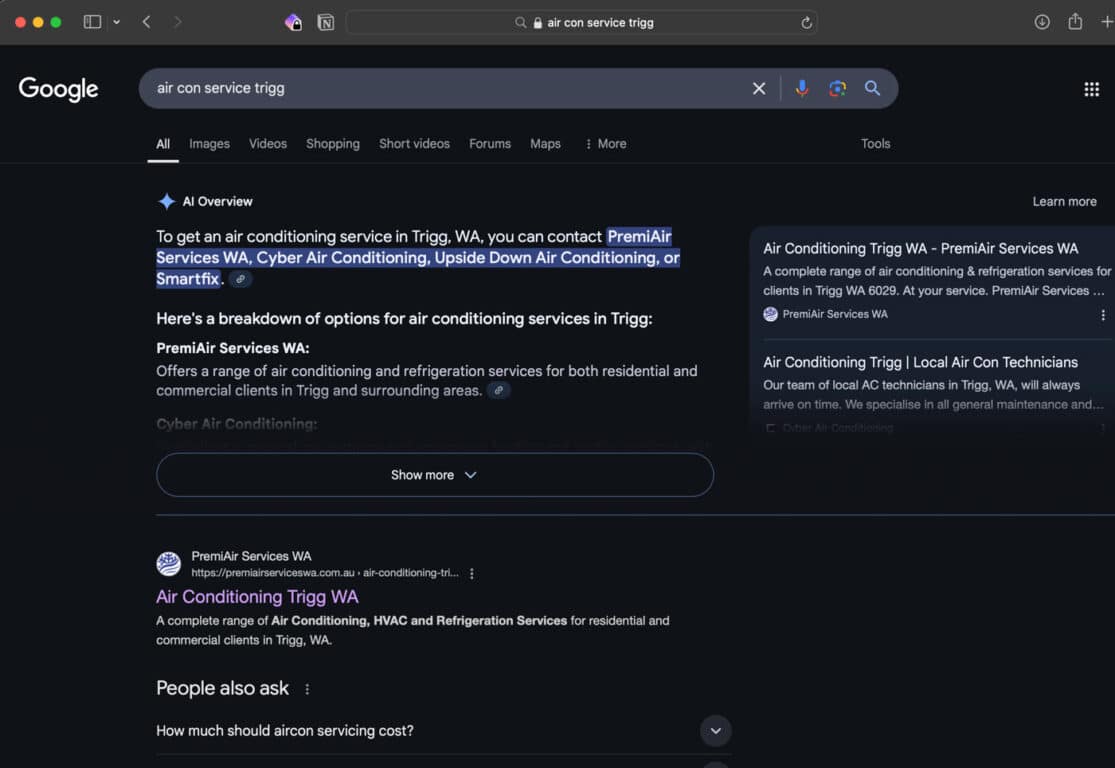Click the PremiAir Services WA site name in result
This screenshot has height=768, width=1115.
[251, 556]
